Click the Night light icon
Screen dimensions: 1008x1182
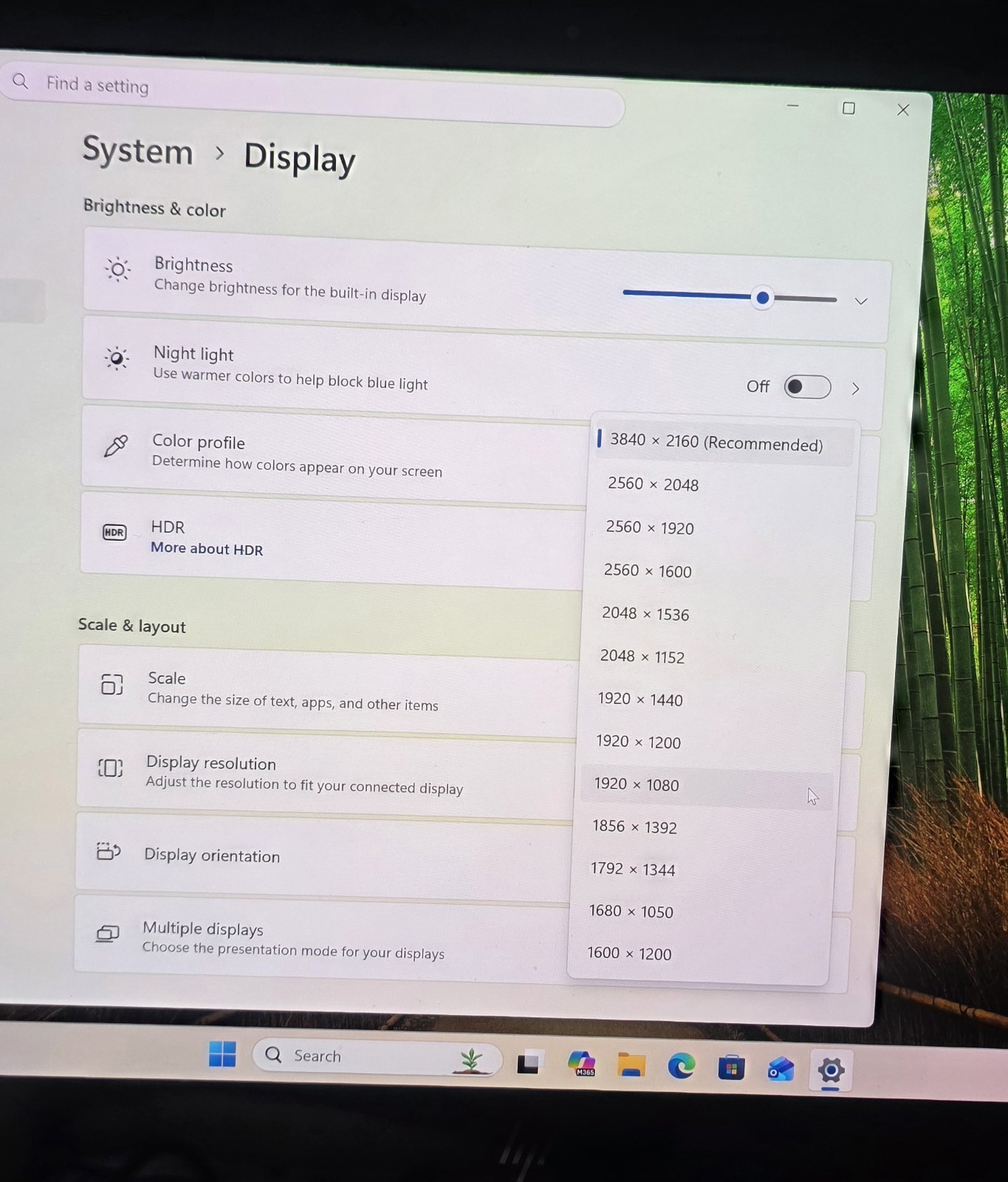click(117, 358)
